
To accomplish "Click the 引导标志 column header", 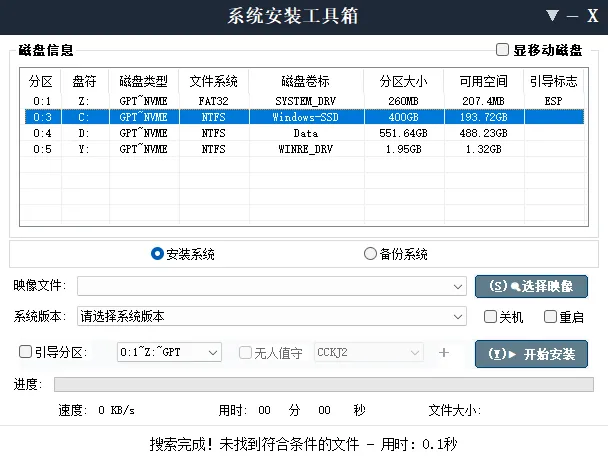I will point(554,81).
